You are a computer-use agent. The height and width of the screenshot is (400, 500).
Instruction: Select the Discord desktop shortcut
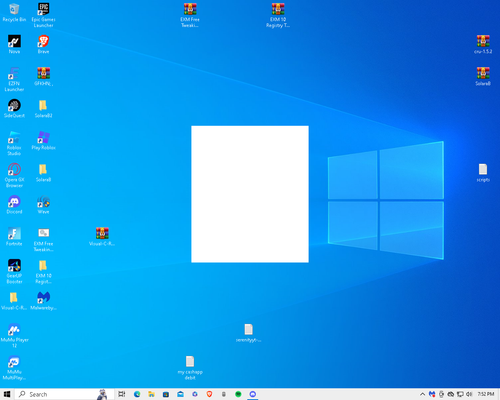[x=14, y=204]
